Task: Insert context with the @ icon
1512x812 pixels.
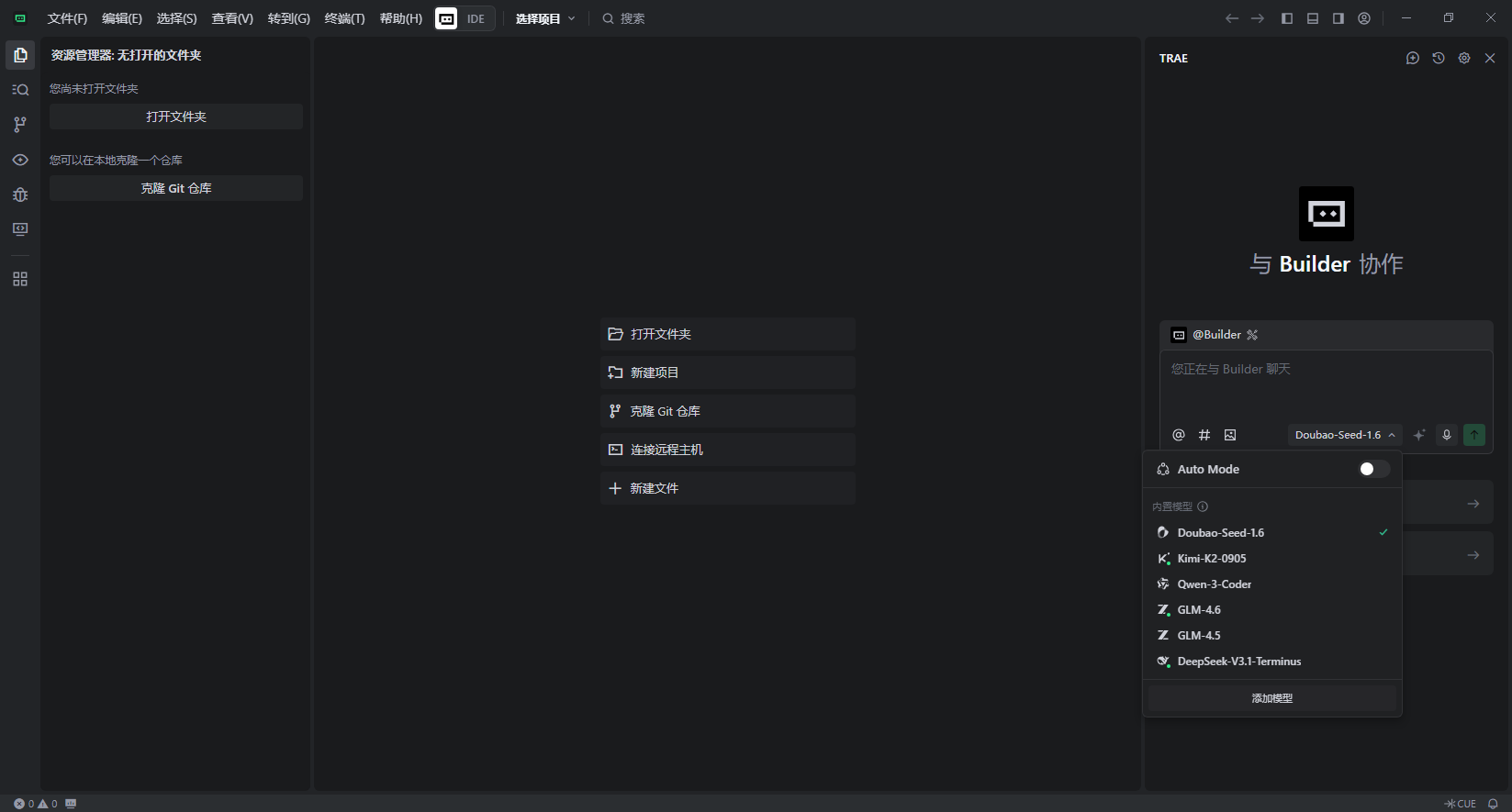Action: [1179, 435]
